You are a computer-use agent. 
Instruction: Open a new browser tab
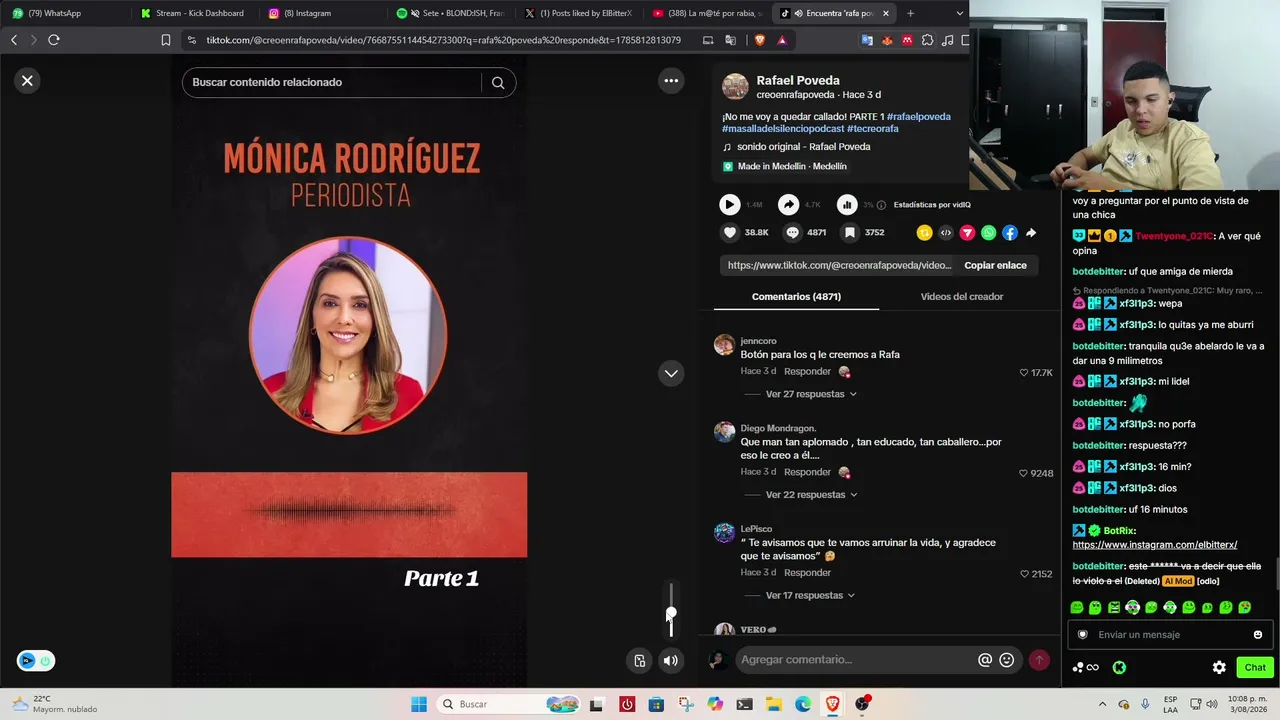[x=910, y=13]
